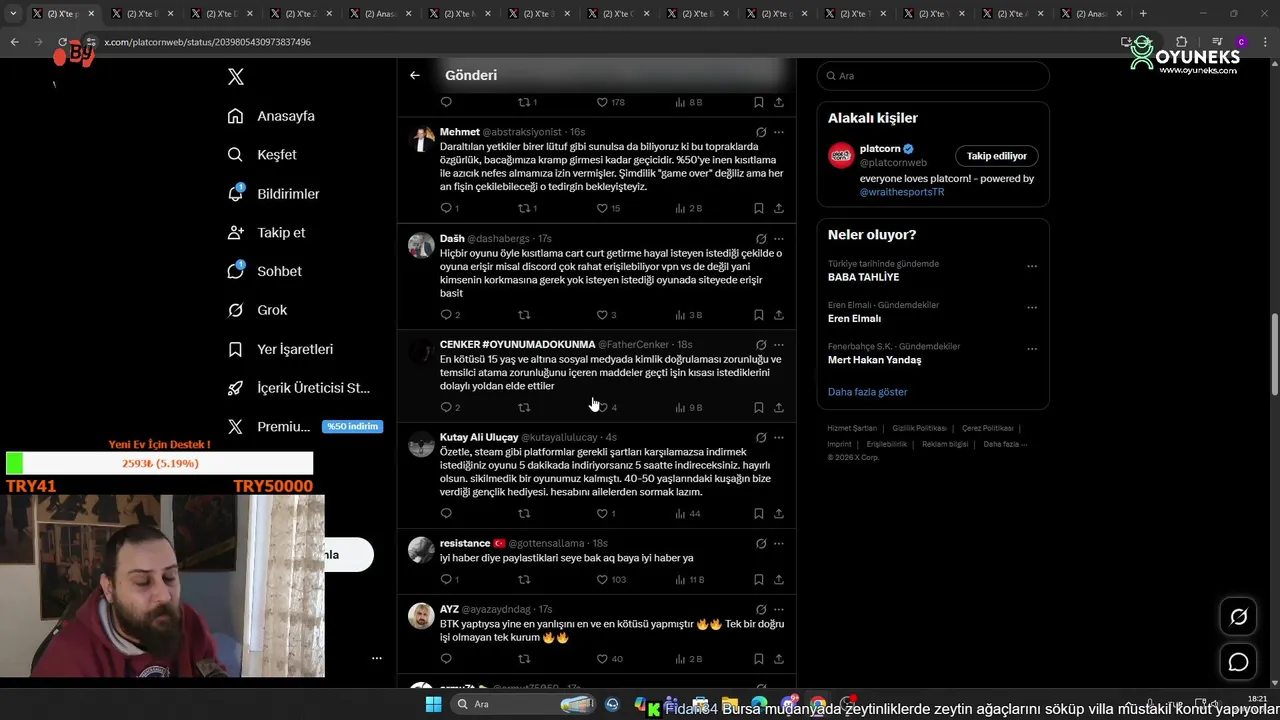Open Keşfet explore page
The height and width of the screenshot is (720, 1280).
coord(262,155)
